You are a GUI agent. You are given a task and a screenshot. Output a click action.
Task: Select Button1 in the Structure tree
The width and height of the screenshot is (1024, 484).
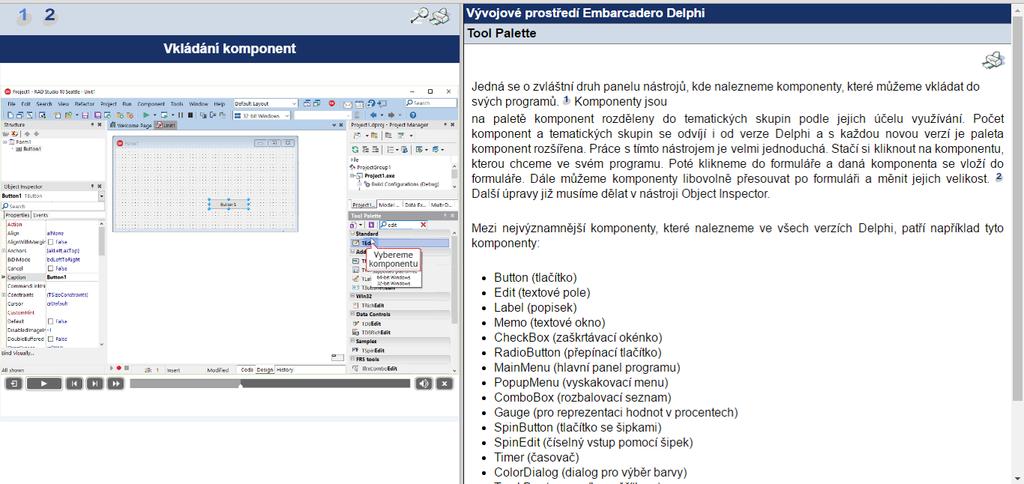click(31, 149)
